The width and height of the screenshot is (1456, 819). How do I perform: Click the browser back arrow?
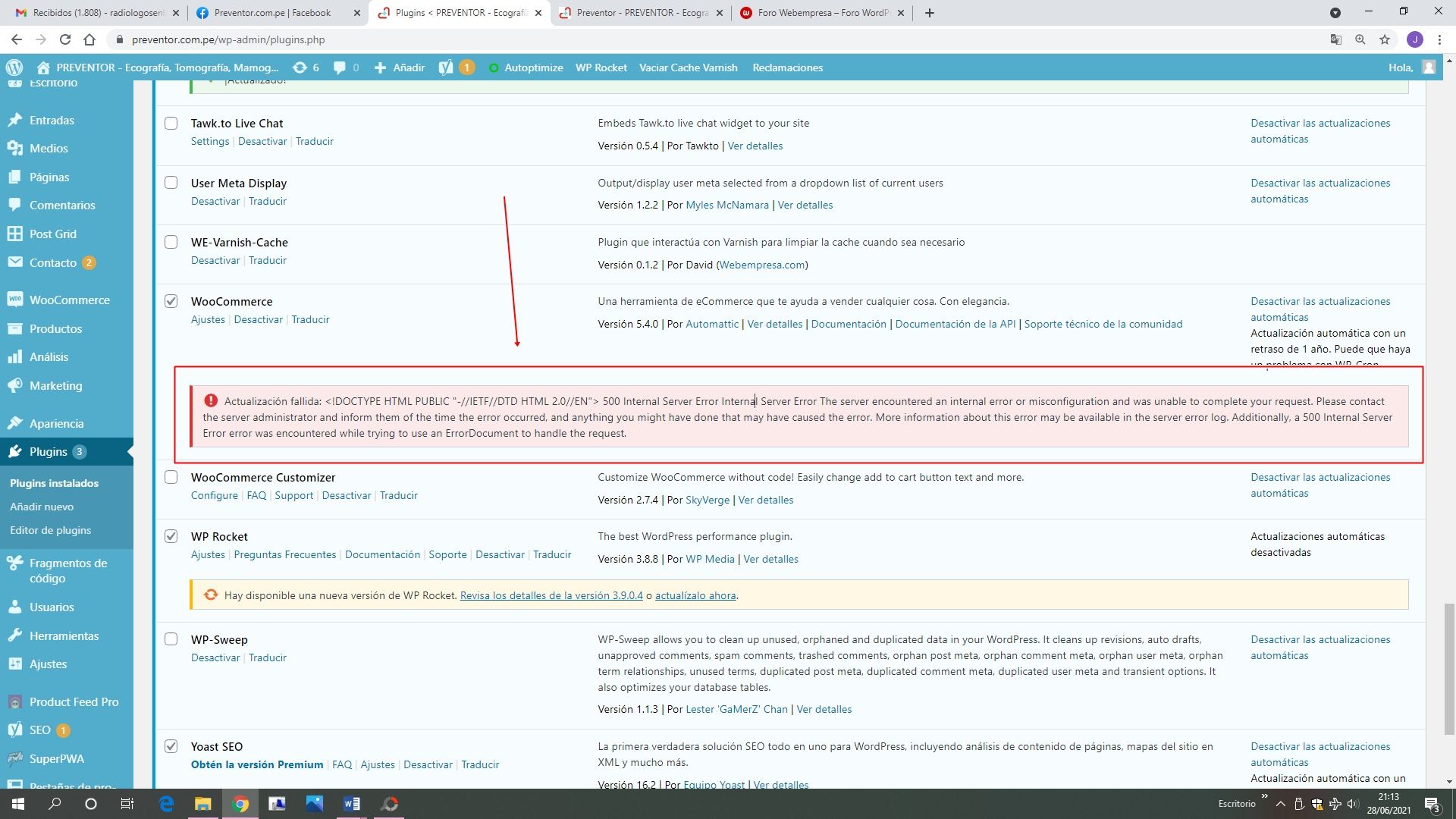17,39
